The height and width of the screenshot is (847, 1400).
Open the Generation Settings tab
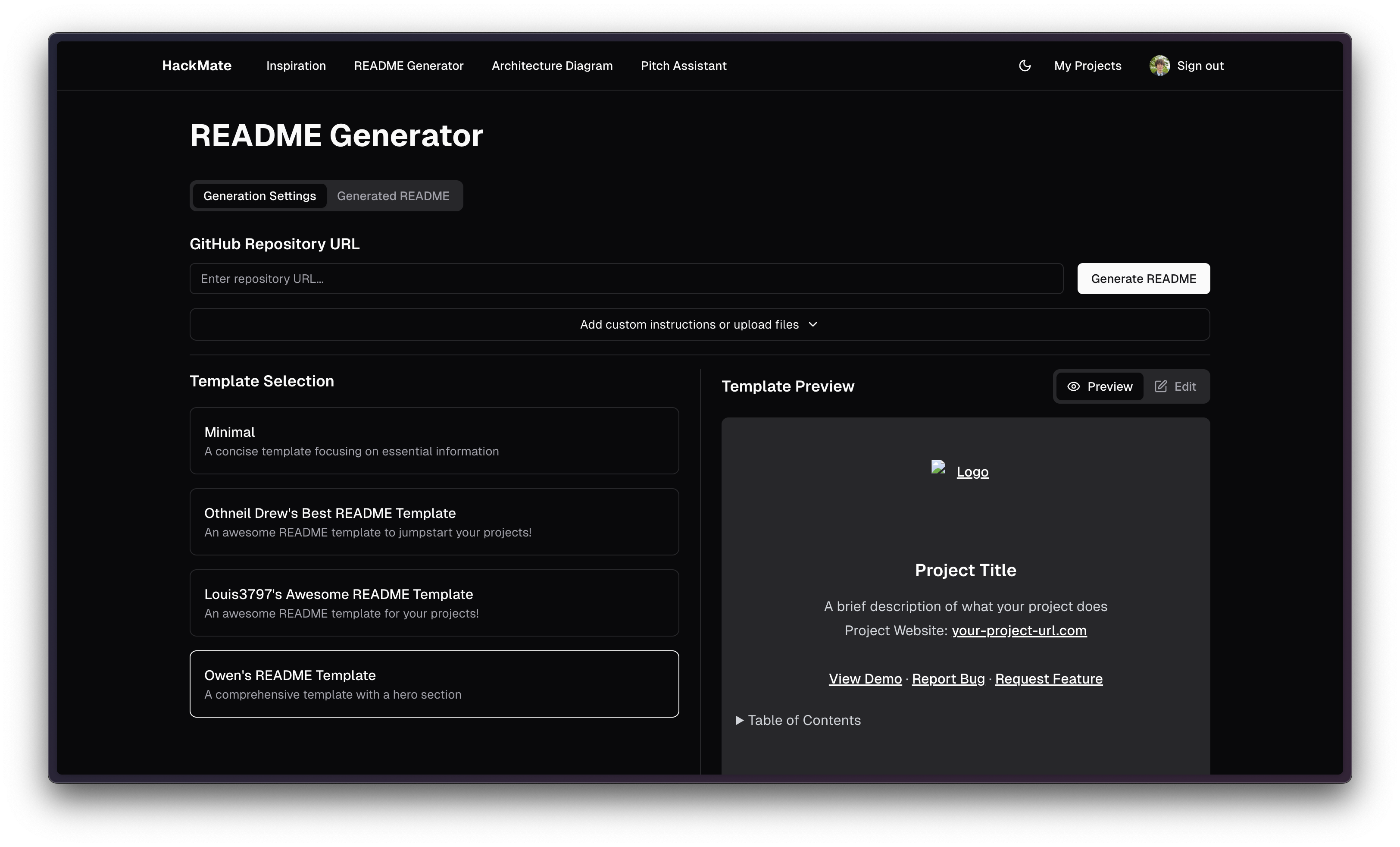pos(259,196)
